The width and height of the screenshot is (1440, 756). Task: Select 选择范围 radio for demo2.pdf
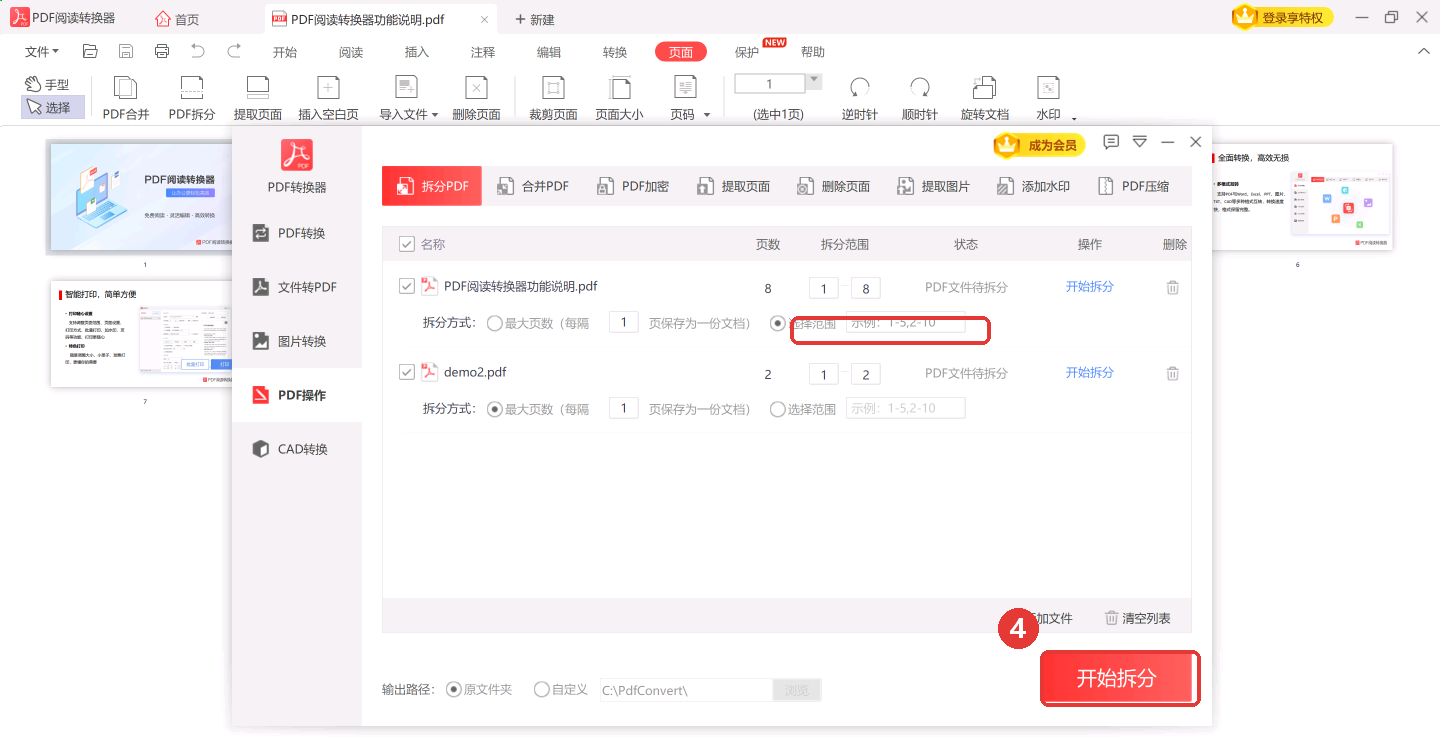point(778,409)
